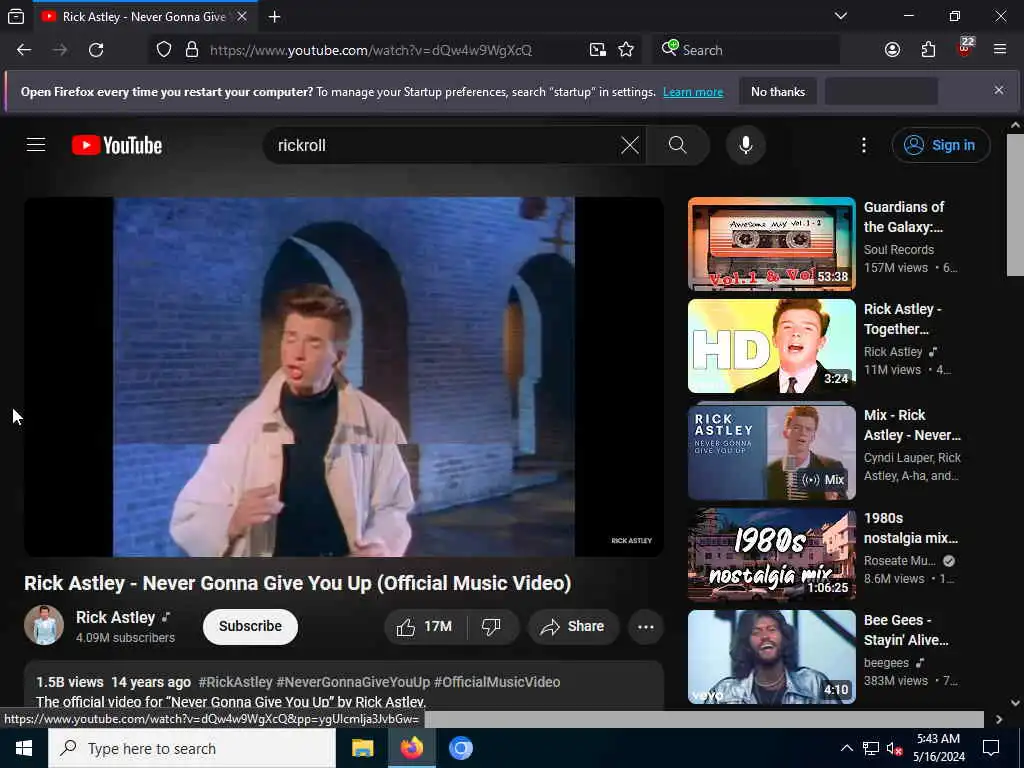Dismiss the startup notification bar
This screenshot has width=1024, height=768.
pos(999,90)
